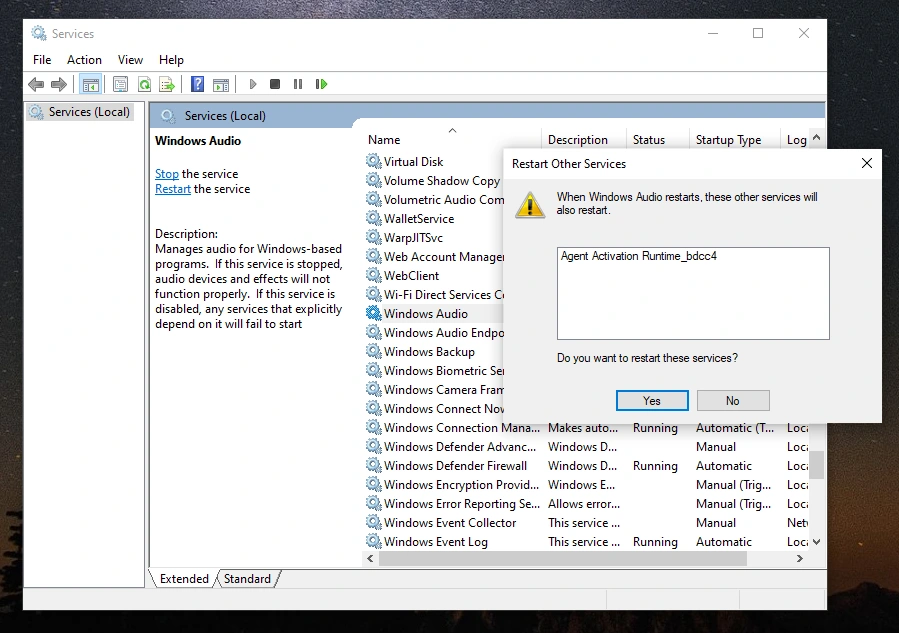Select Agent Activation Runtime_bdcc4 in the dialog list

(x=639, y=256)
